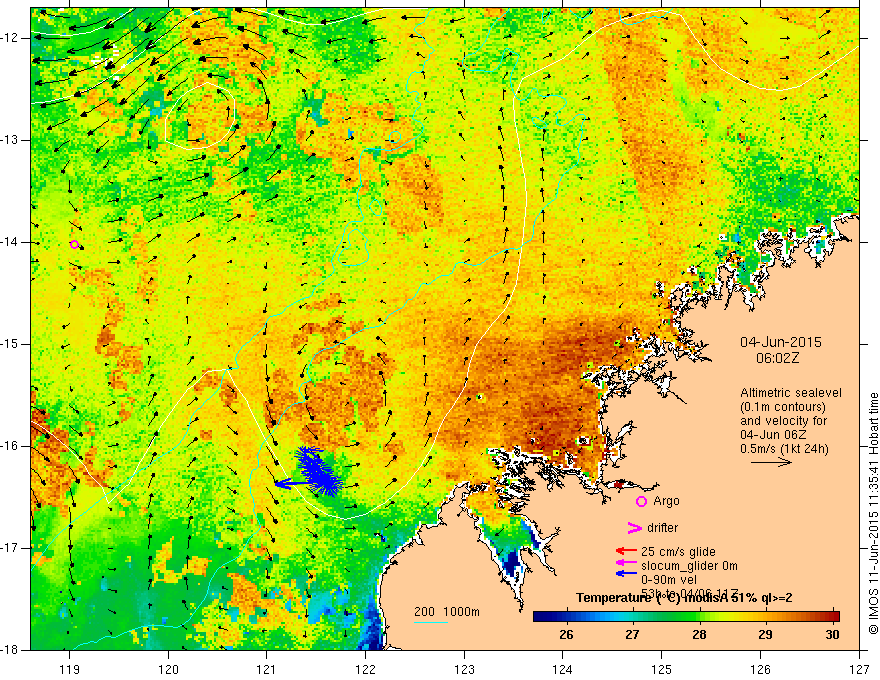This screenshot has width=880, height=680.
Task: Click the '200 1000m' isobath label
Action: tap(447, 612)
